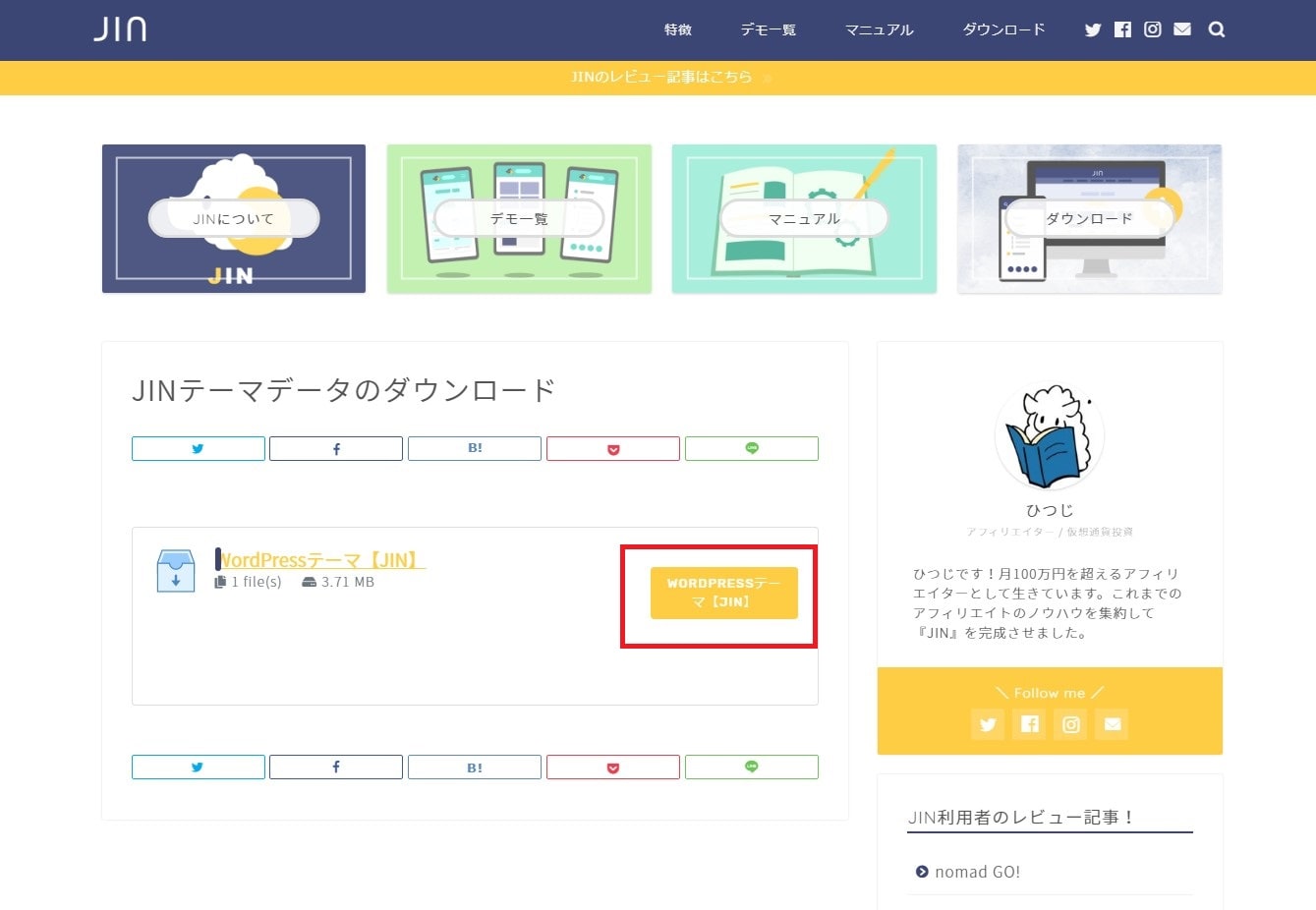Click the ひつじ sheep profile avatar
This screenshot has width=1316, height=910.
(x=1050, y=436)
